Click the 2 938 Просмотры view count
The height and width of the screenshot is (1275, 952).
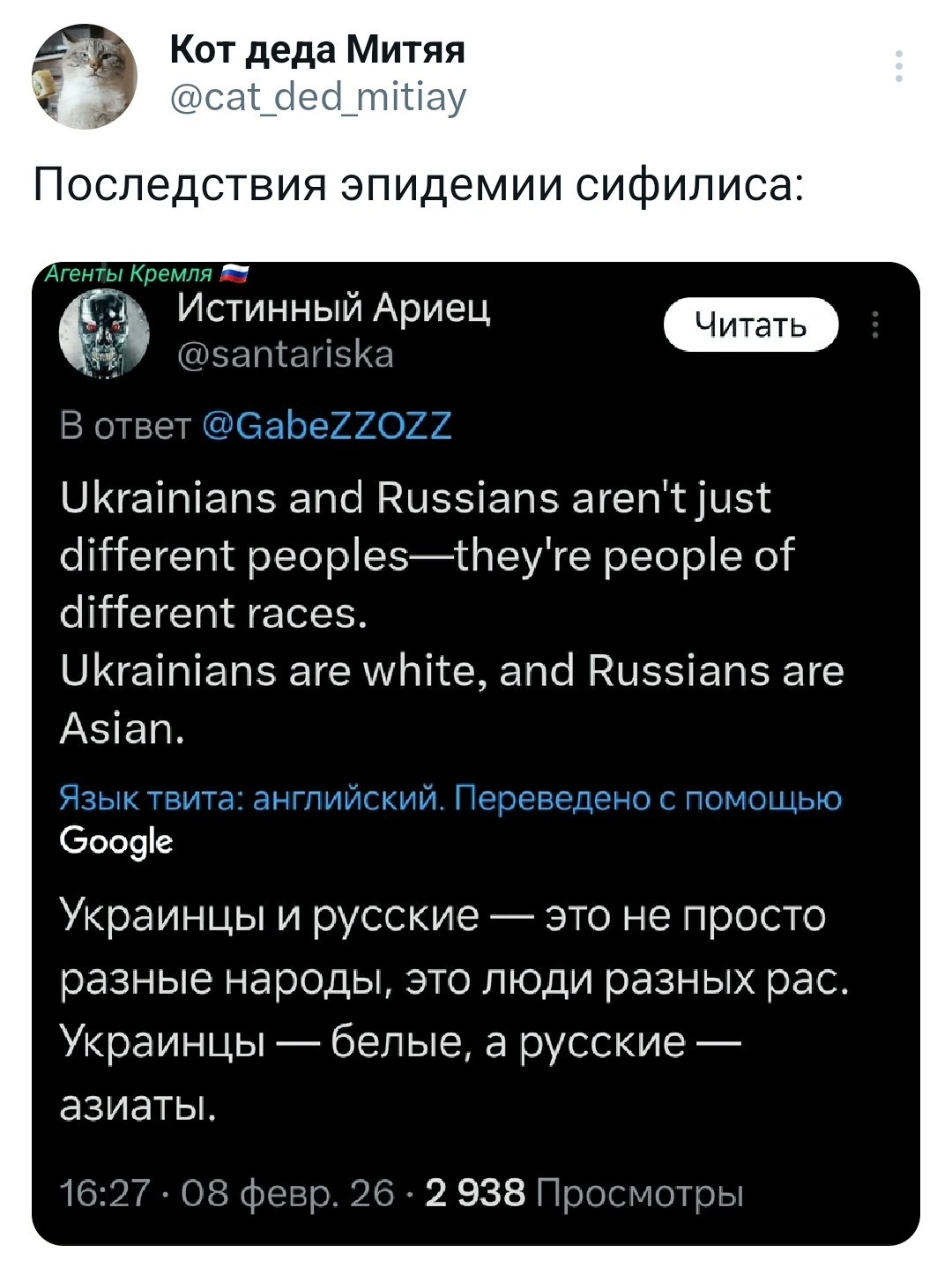click(x=584, y=1193)
